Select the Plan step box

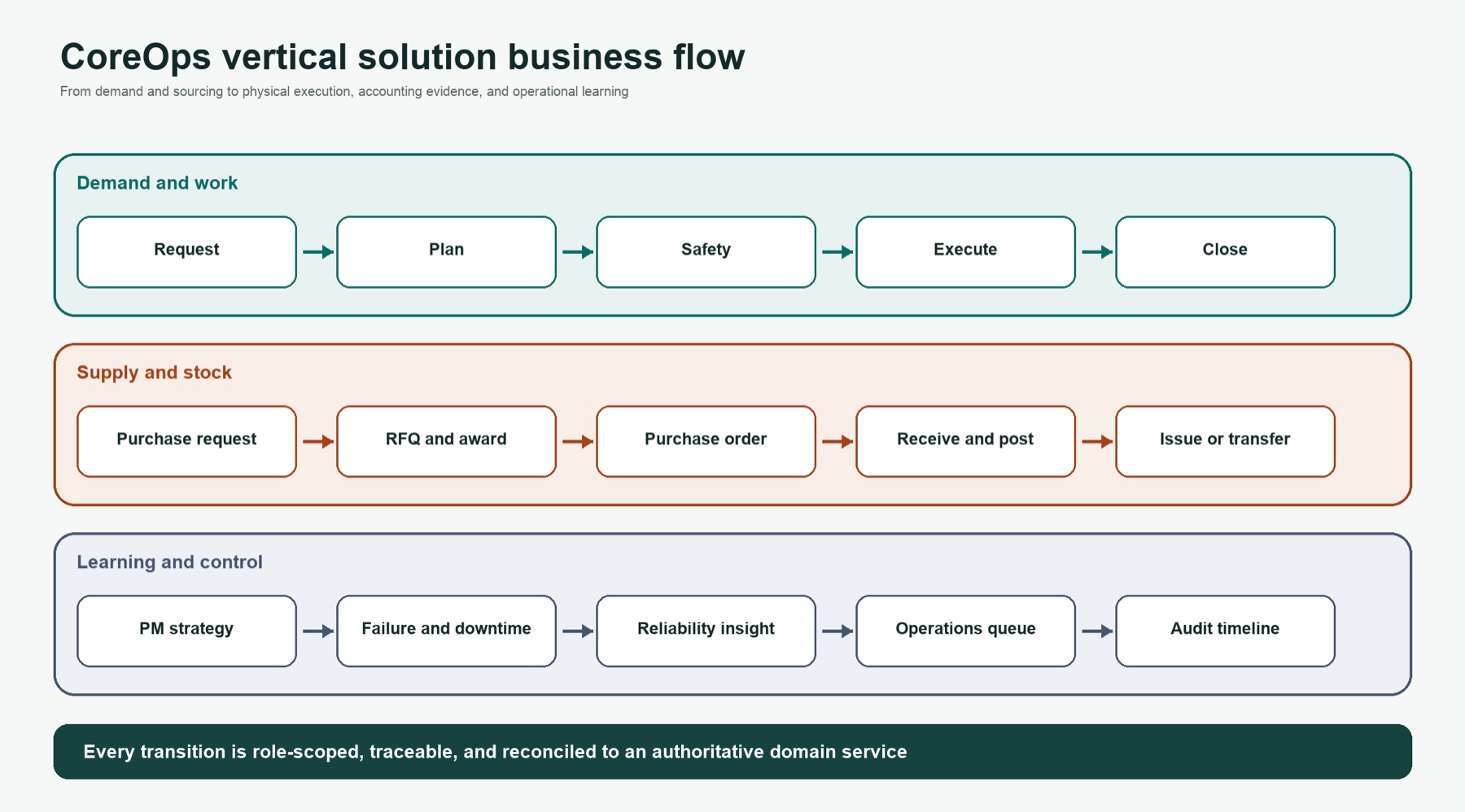446,251
